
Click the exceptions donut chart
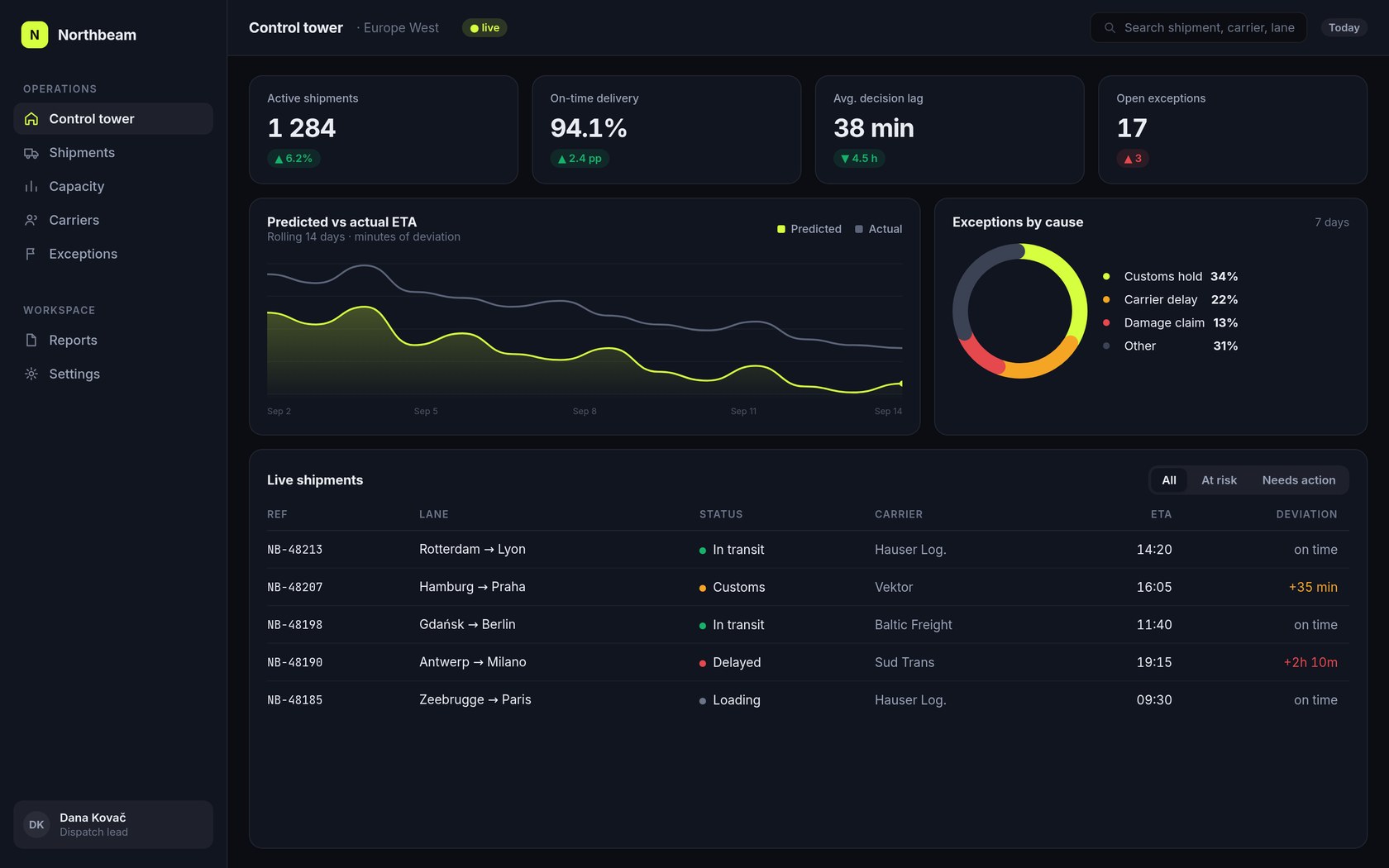pos(1020,311)
